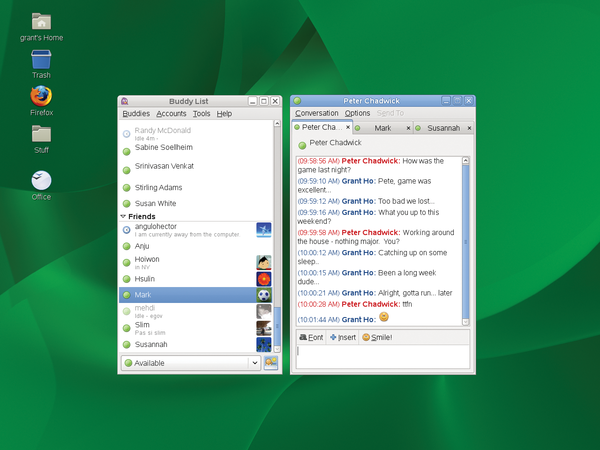Select buddy Sabine Soelheim
This screenshot has height=450, width=600.
click(197, 151)
